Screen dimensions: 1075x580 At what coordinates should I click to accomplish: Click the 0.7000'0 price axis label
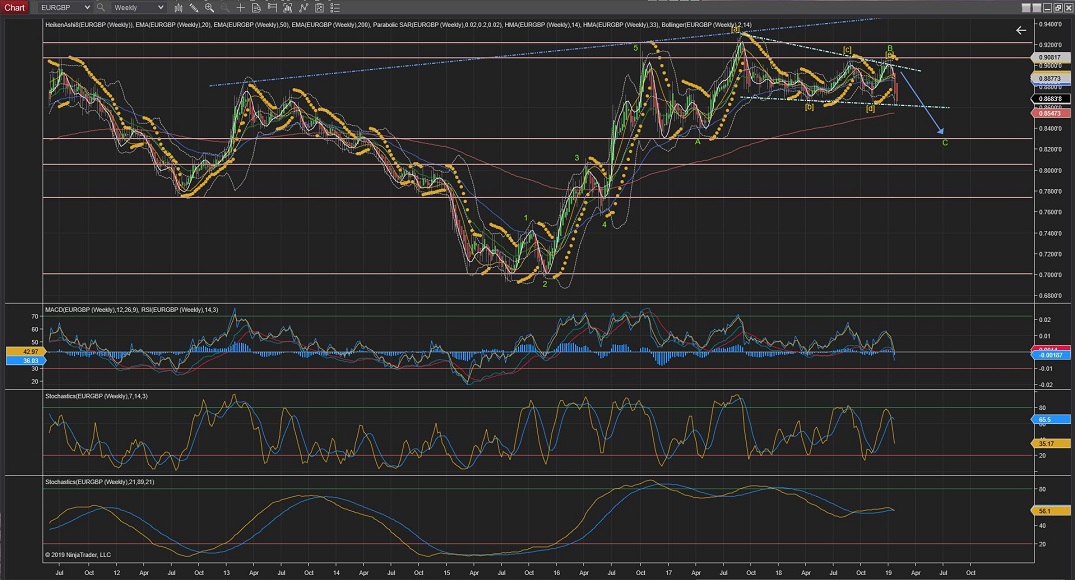tap(1050, 275)
